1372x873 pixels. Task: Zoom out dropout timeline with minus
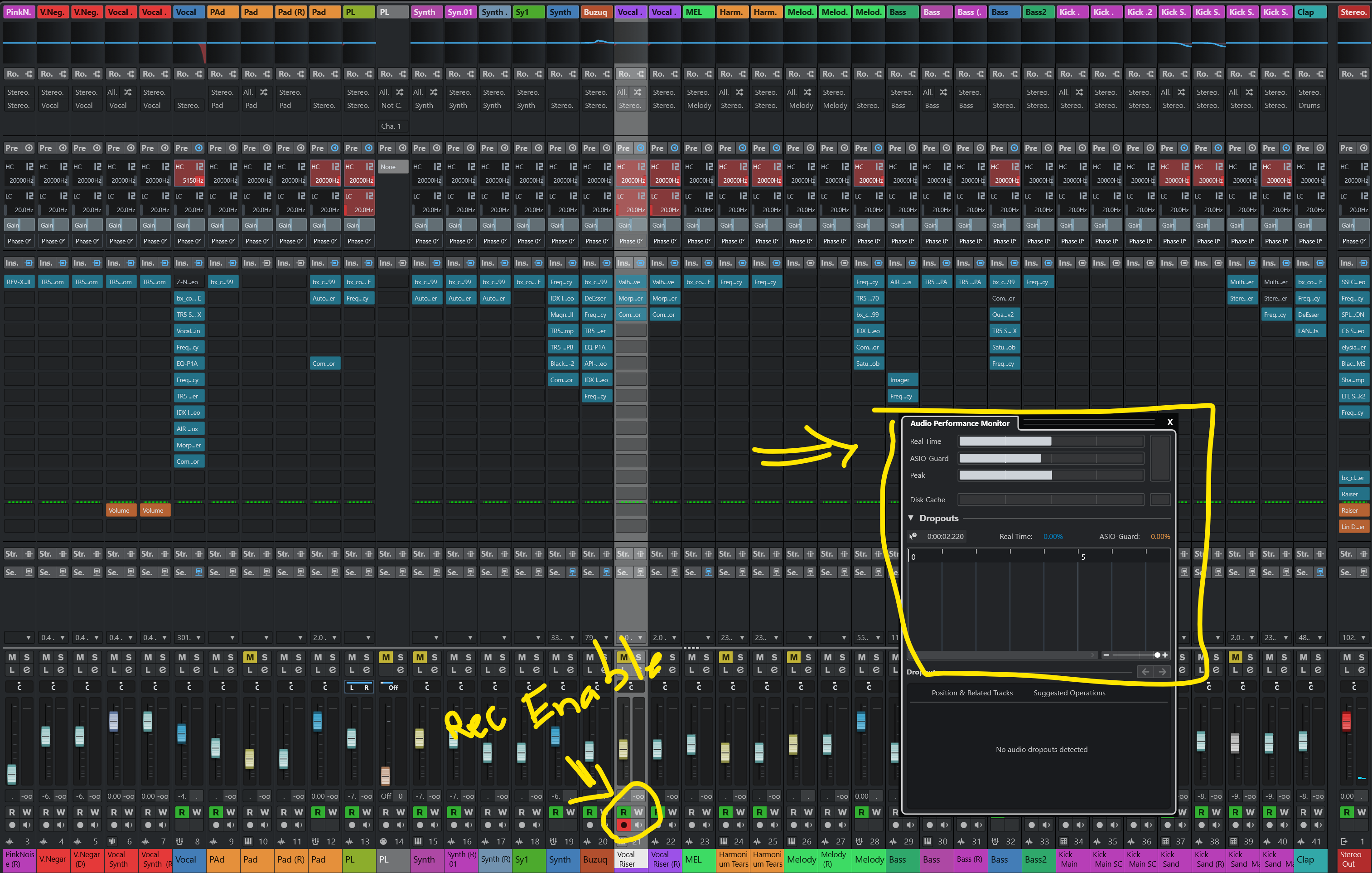(x=1106, y=655)
